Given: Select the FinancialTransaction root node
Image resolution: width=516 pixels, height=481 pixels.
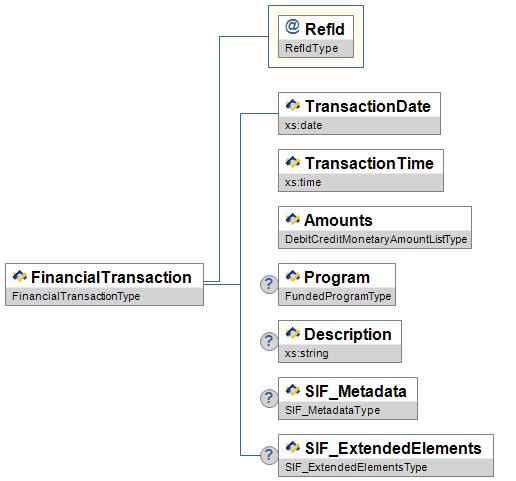Looking at the screenshot, I should [x=104, y=284].
